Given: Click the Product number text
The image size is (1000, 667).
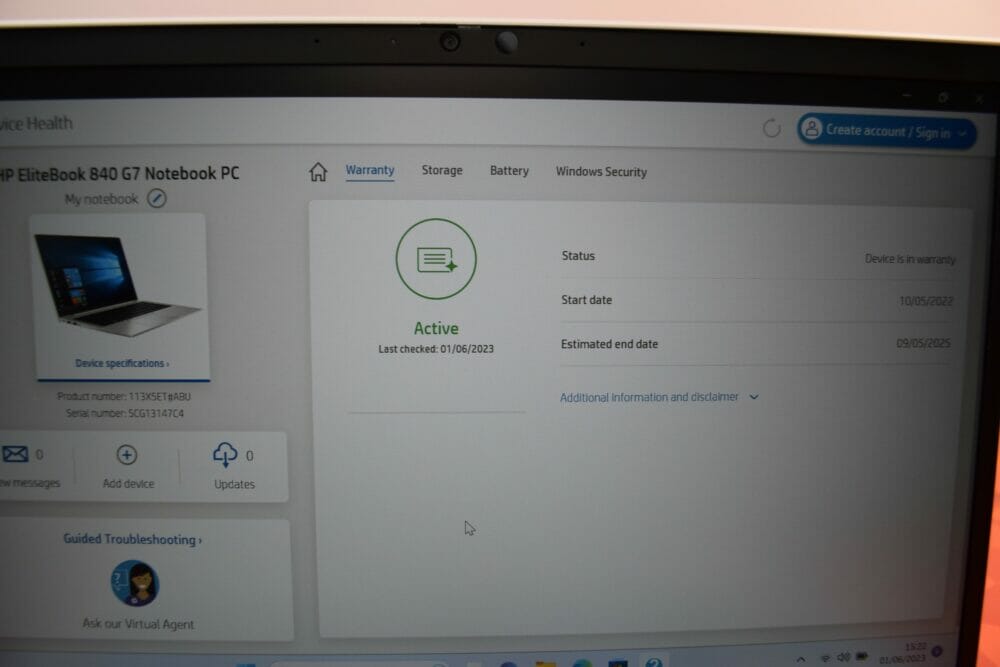Looking at the screenshot, I should 124,396.
